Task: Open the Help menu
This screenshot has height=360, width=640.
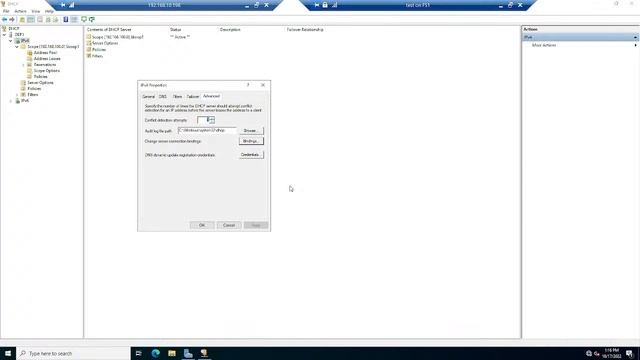Action: (49, 11)
